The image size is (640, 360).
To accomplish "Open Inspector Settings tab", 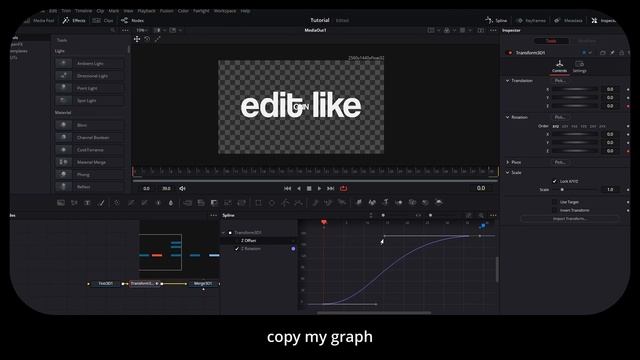I will pyautogui.click(x=579, y=67).
